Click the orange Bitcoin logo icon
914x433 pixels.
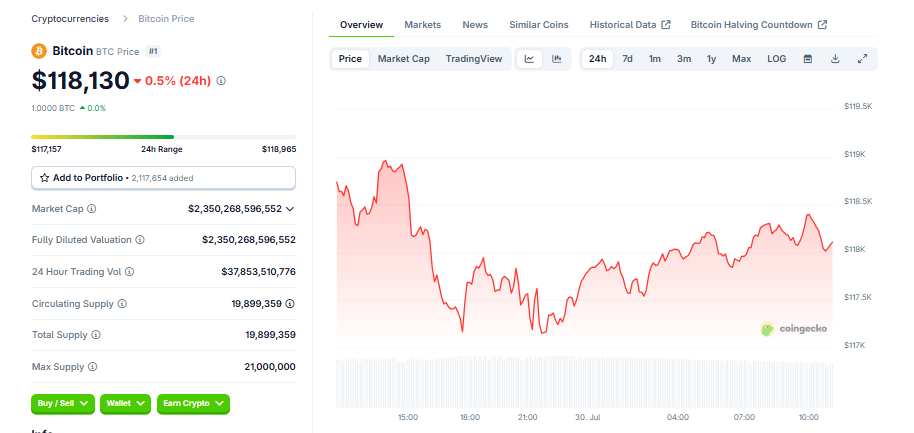(39, 51)
